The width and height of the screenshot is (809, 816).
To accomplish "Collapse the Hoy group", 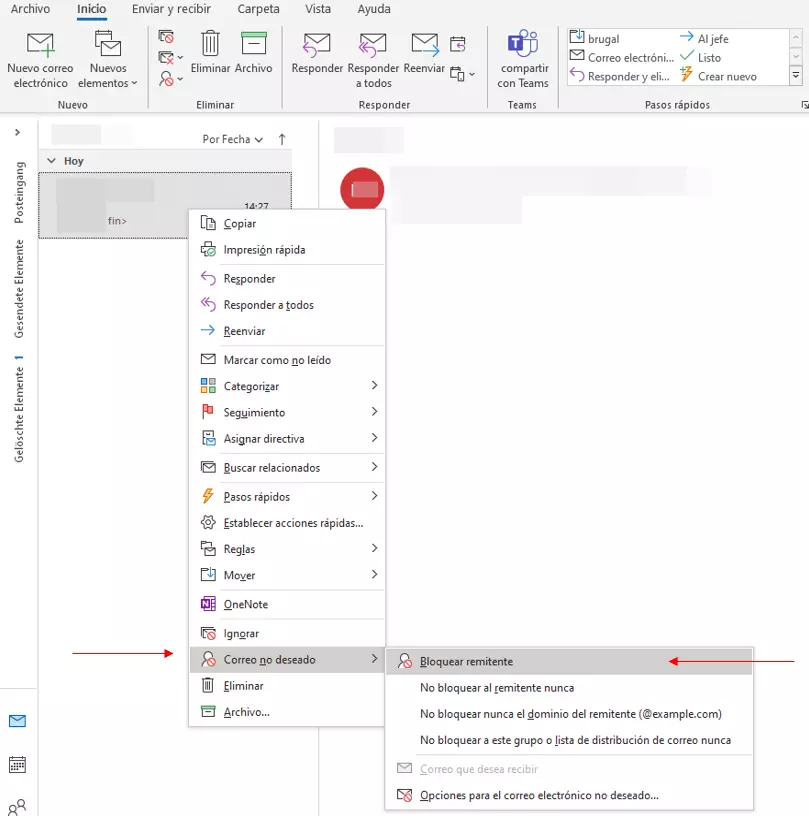I will pos(51,161).
